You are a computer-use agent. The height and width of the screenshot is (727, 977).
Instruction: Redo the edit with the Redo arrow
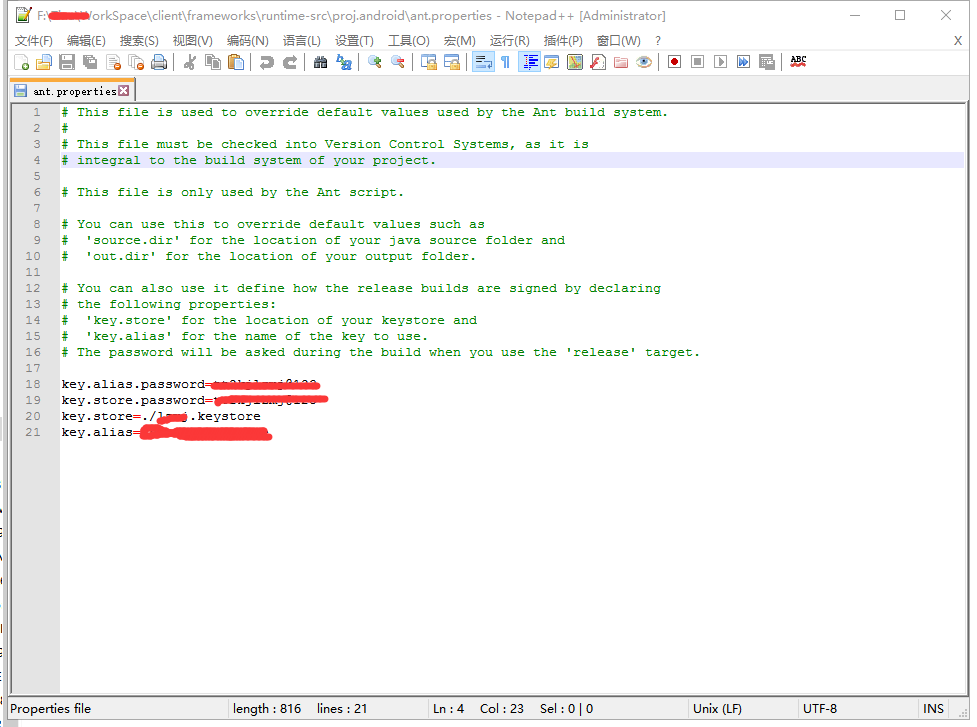[290, 62]
